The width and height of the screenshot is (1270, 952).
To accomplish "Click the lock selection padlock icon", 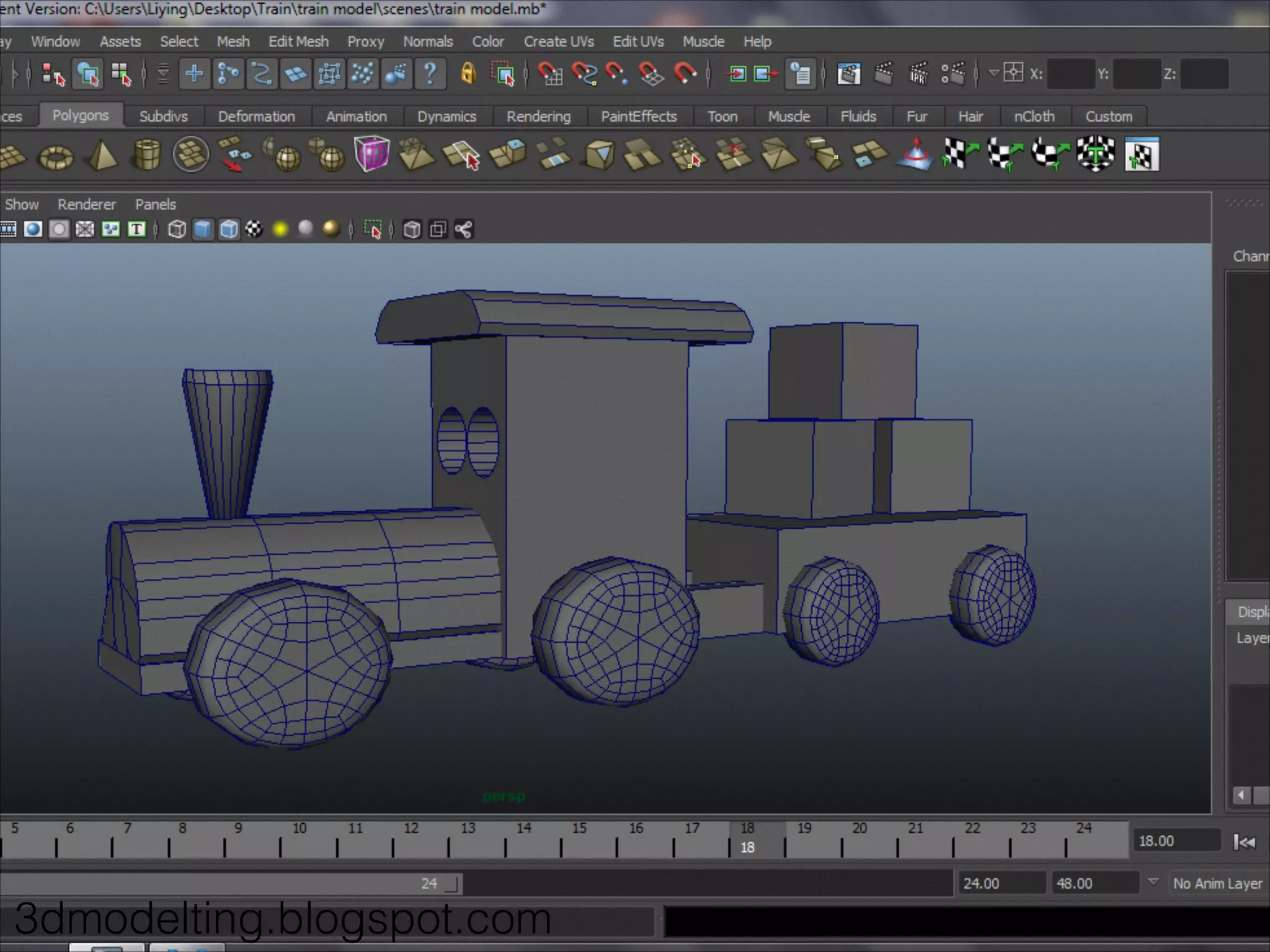I will pyautogui.click(x=468, y=74).
